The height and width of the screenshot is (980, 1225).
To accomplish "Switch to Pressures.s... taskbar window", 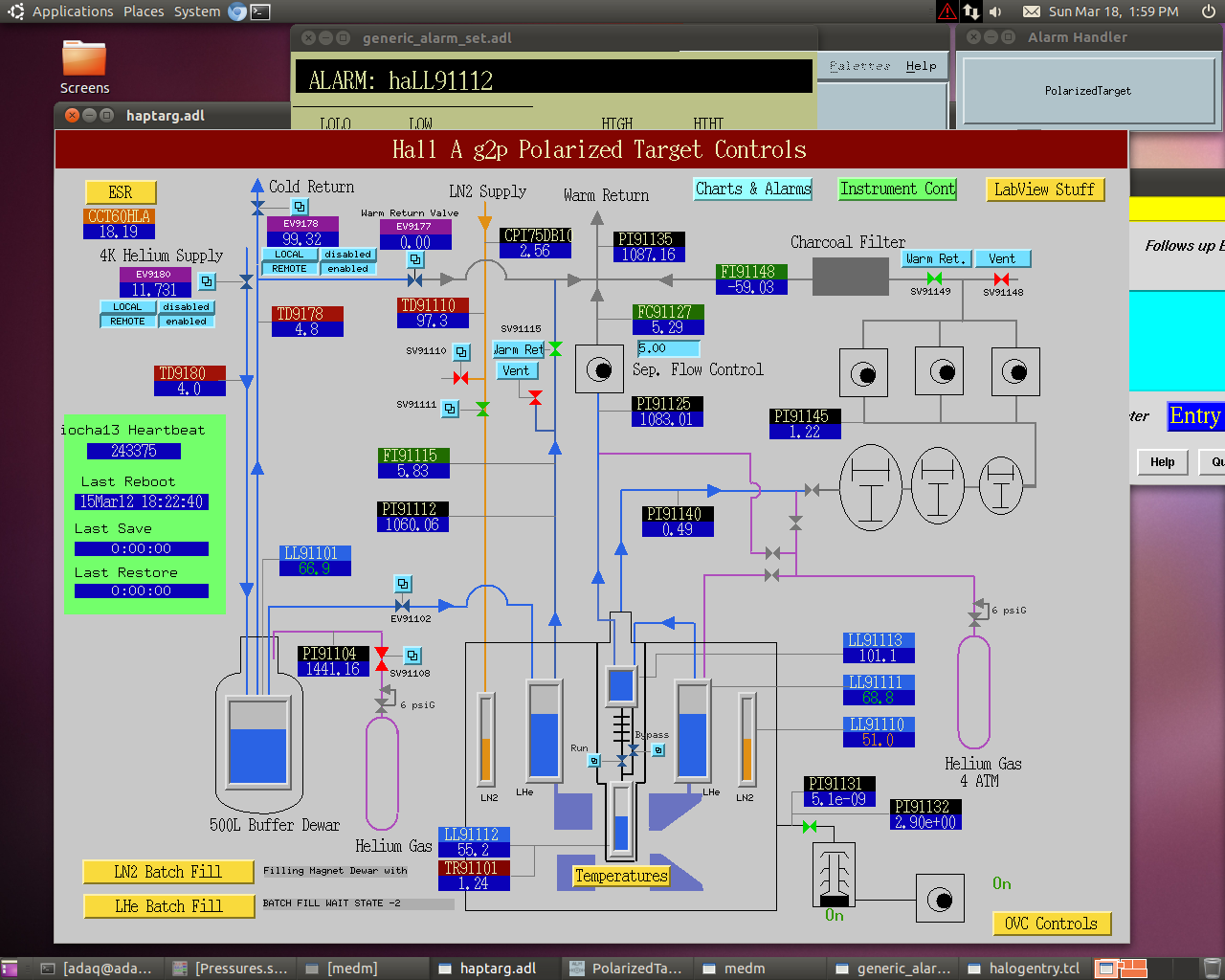I will (x=230, y=969).
